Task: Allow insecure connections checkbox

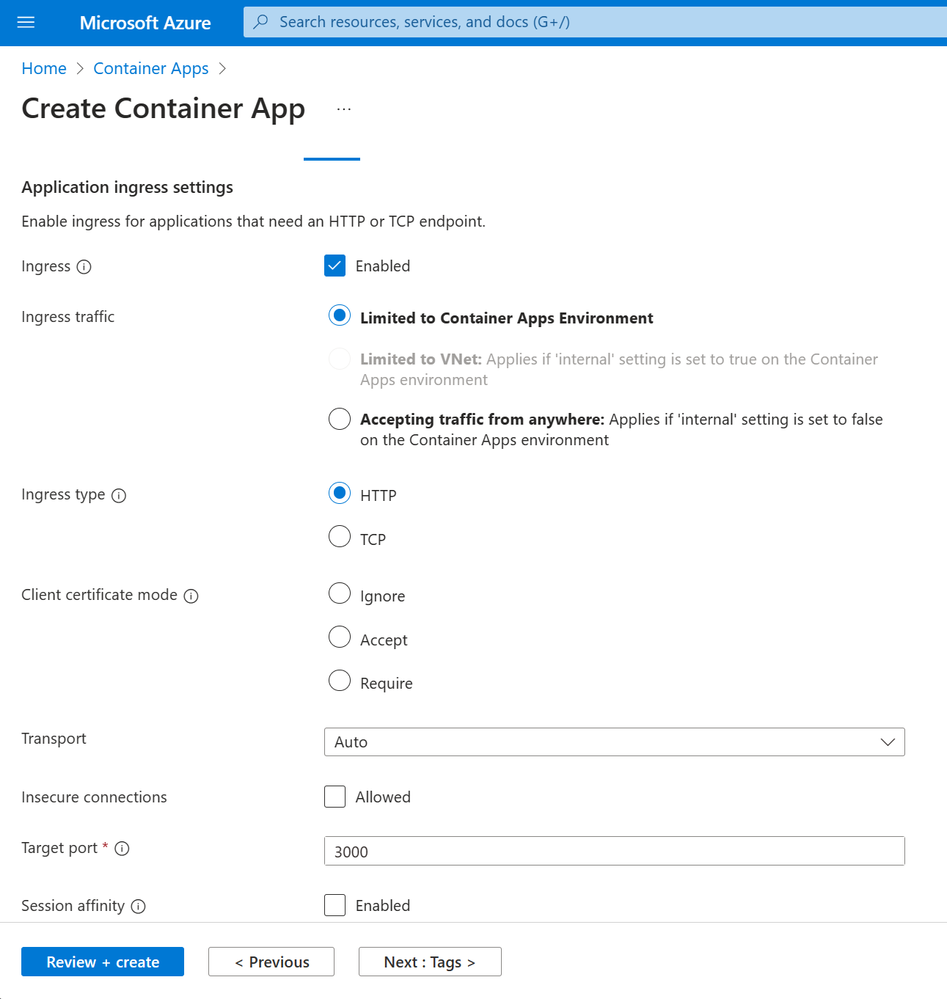Action: (x=335, y=797)
